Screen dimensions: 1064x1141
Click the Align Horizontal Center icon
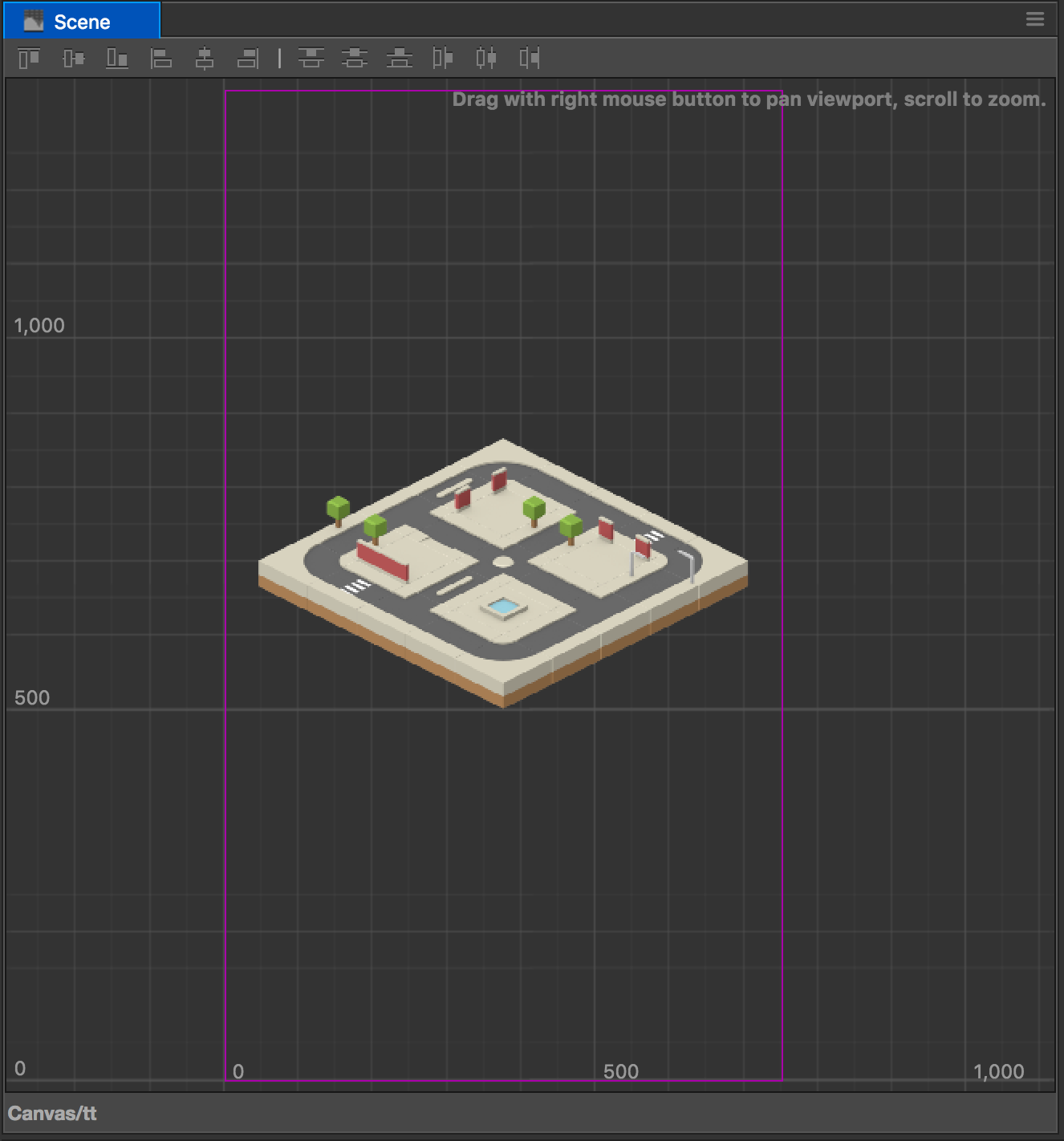pos(205,58)
